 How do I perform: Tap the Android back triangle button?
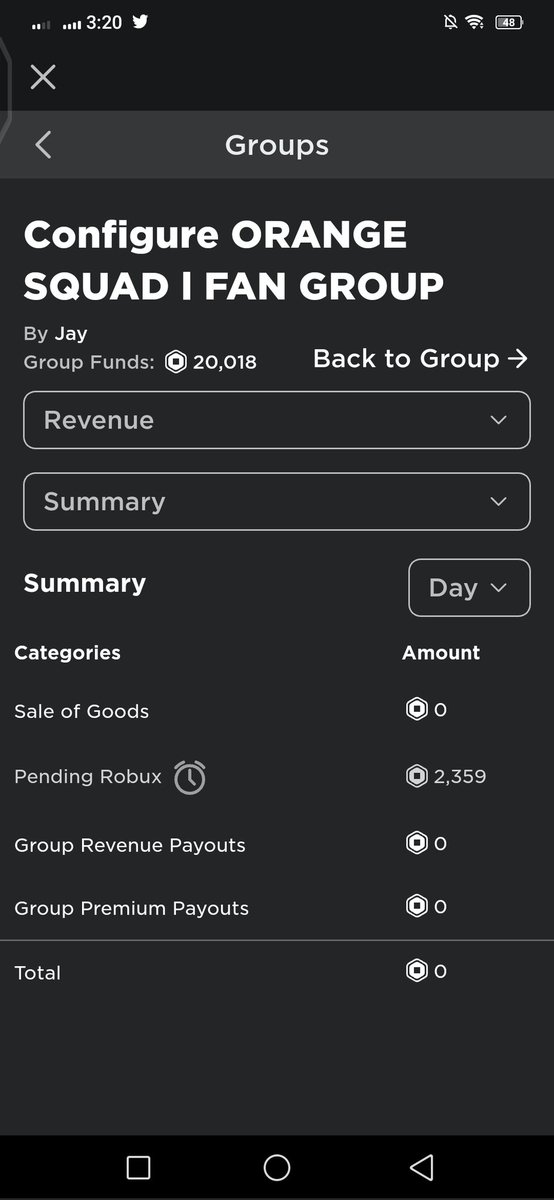422,1167
